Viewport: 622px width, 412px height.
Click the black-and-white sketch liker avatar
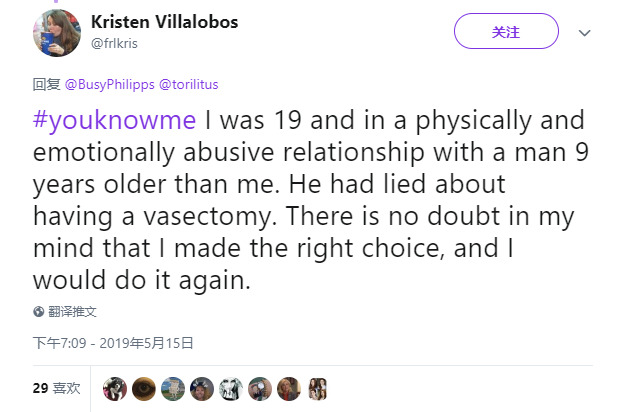[230, 389]
